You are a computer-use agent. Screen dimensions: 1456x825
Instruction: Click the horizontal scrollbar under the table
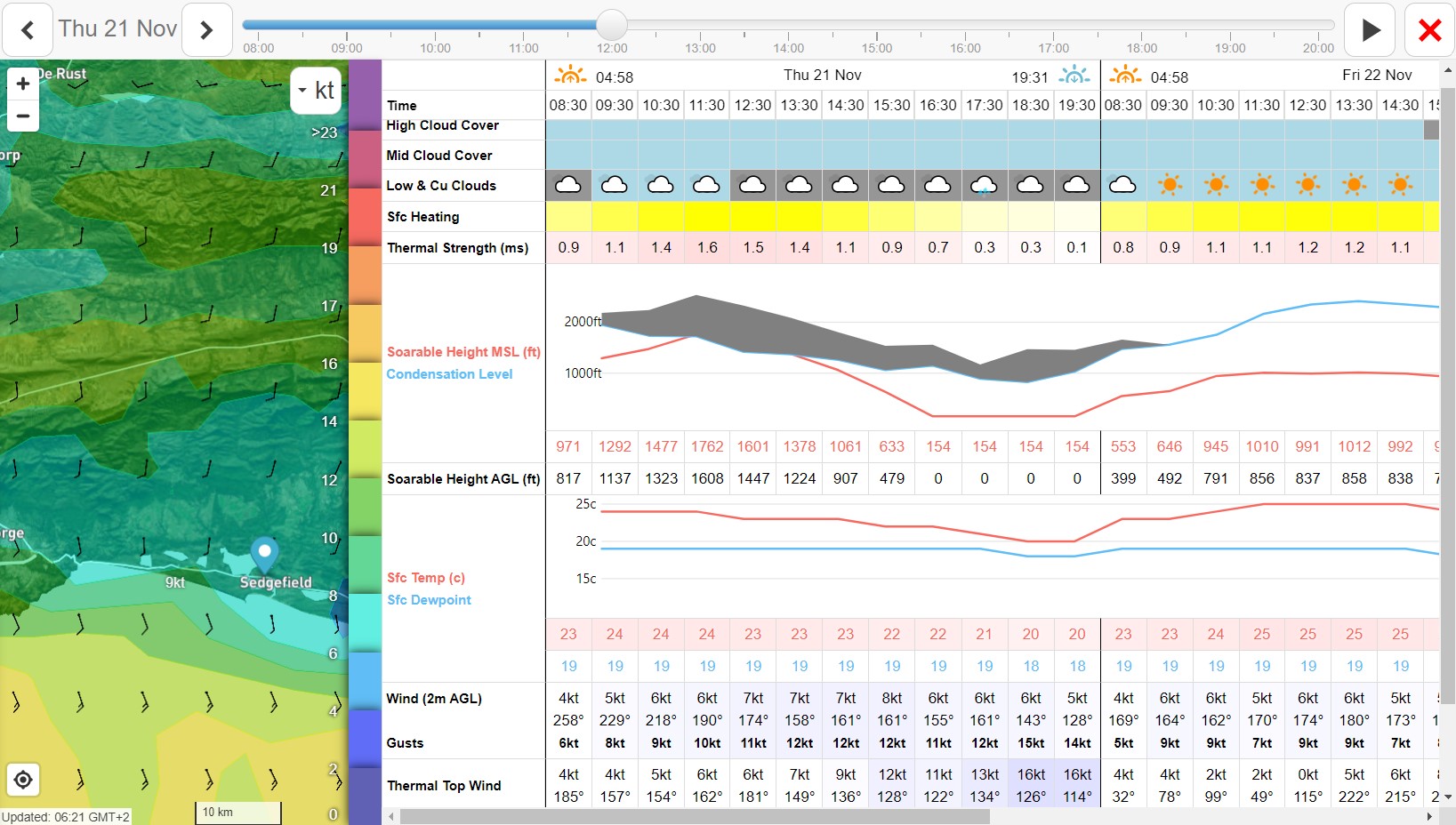point(694,816)
